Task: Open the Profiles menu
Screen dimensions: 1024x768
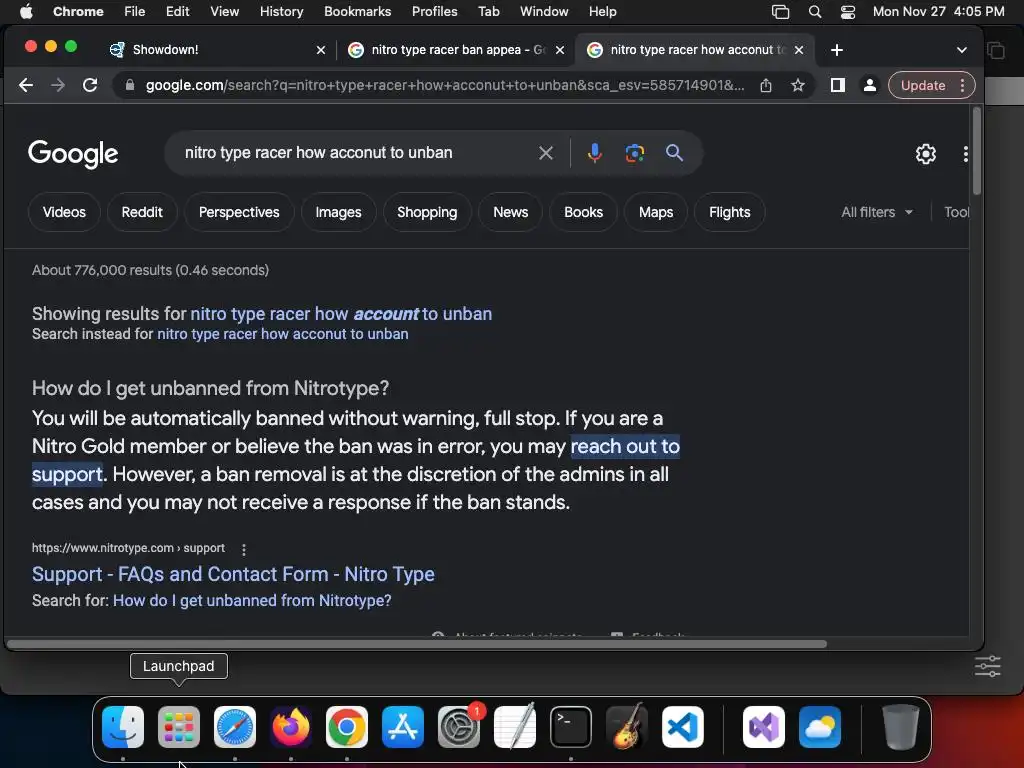Action: pyautogui.click(x=434, y=11)
